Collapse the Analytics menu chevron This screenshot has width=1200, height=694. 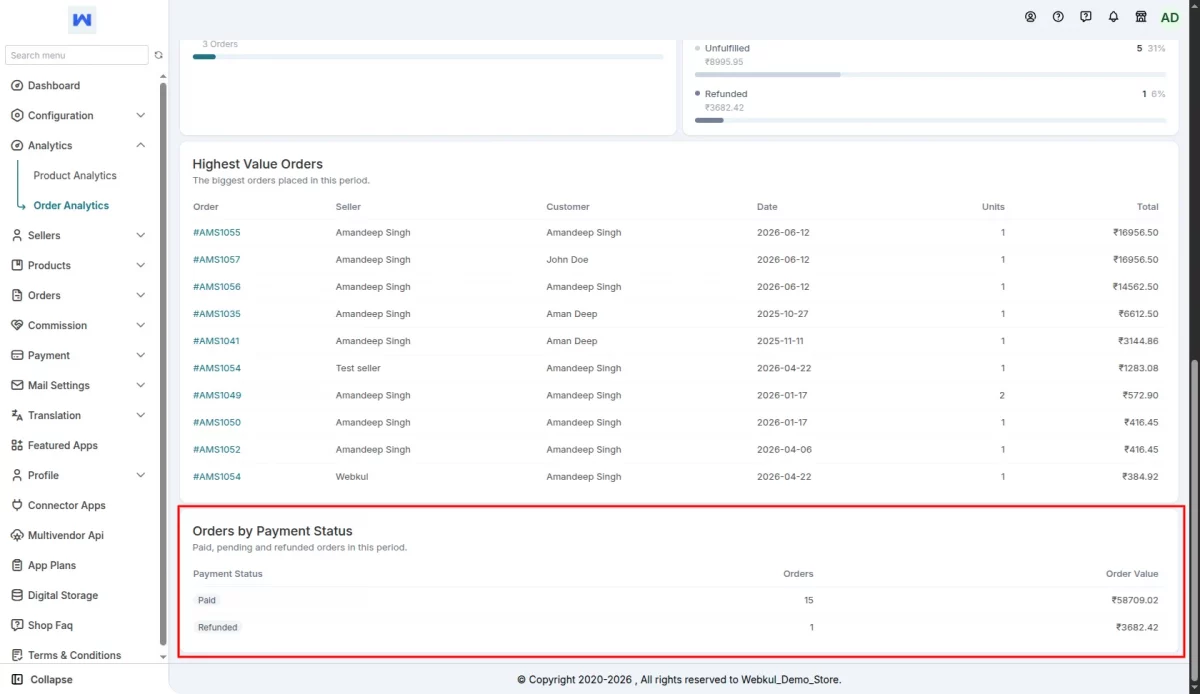click(x=140, y=146)
